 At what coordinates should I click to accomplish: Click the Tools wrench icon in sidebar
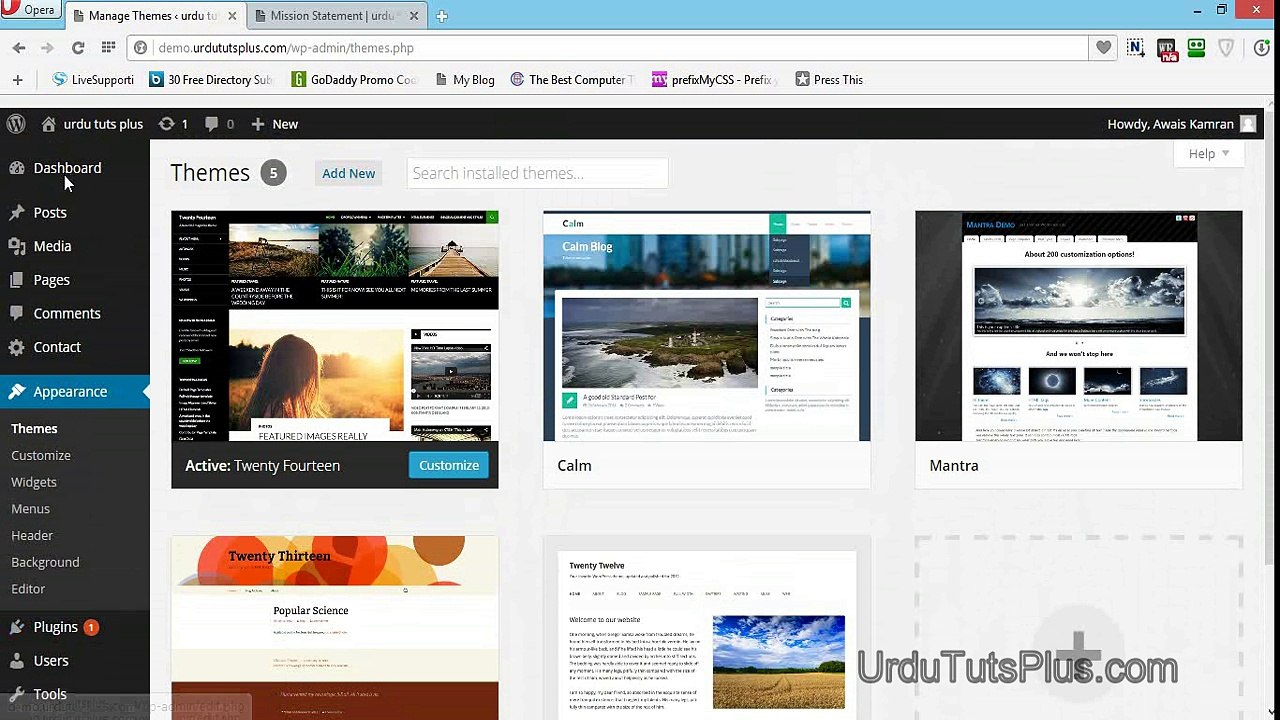tap(17, 694)
